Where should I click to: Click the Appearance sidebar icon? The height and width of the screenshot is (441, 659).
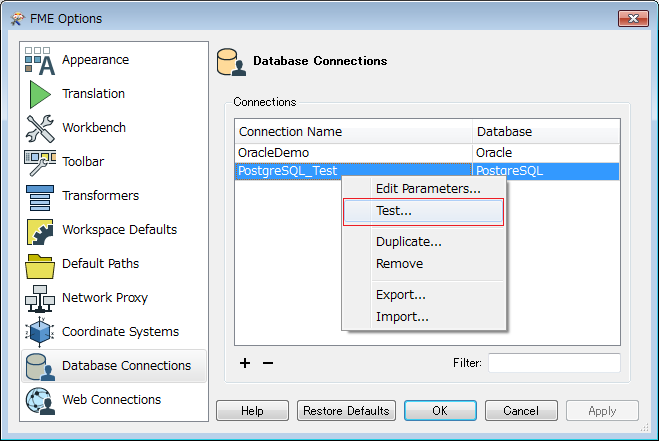[40, 61]
